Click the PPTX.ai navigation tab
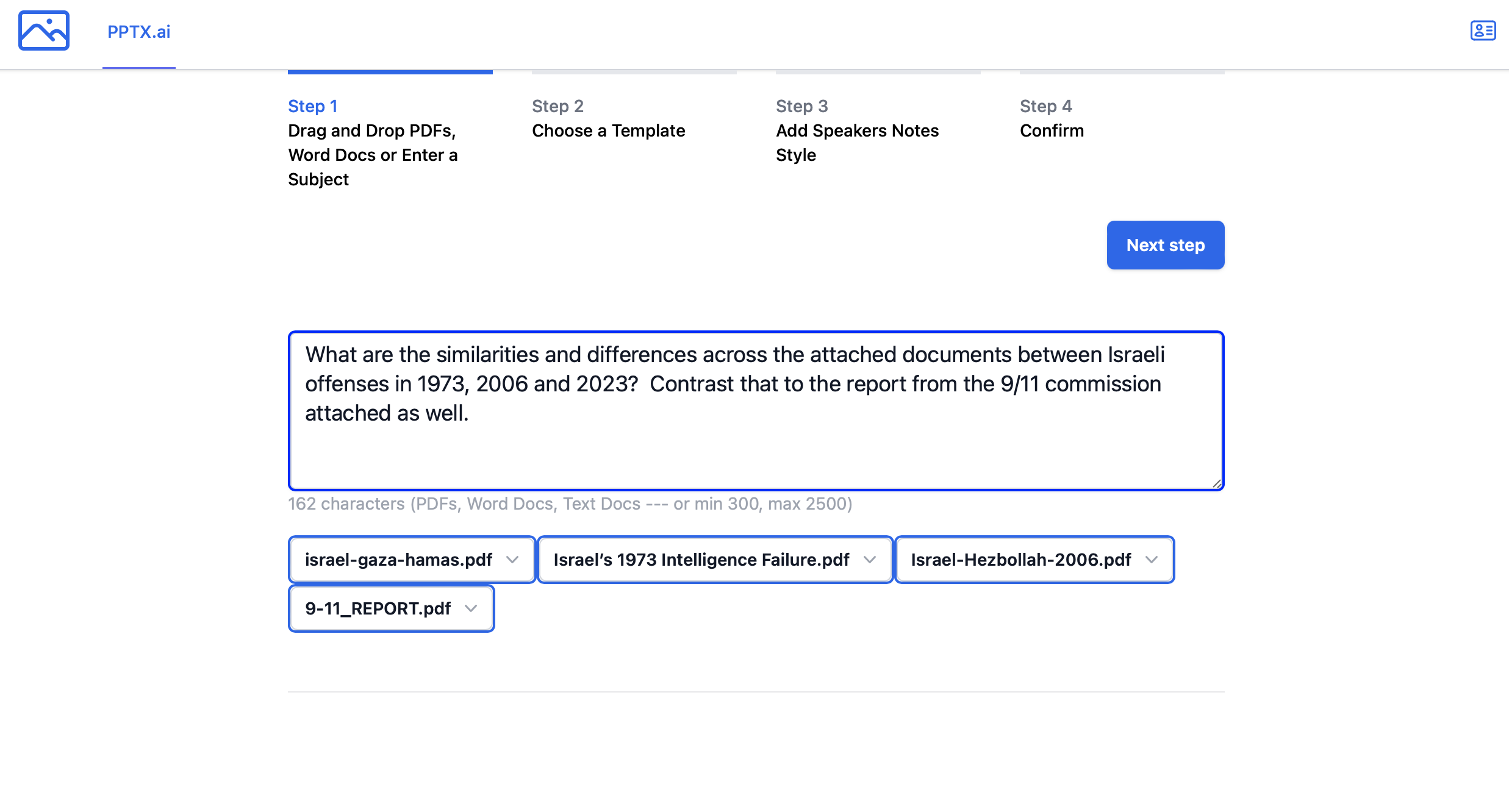1509x812 pixels. [138, 32]
